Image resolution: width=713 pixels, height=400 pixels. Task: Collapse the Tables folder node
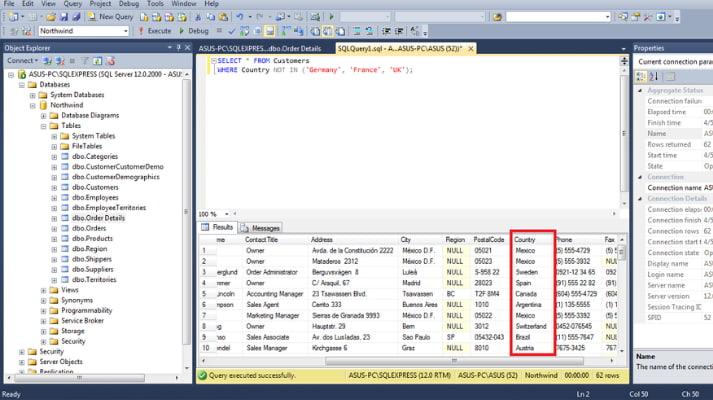(44, 126)
